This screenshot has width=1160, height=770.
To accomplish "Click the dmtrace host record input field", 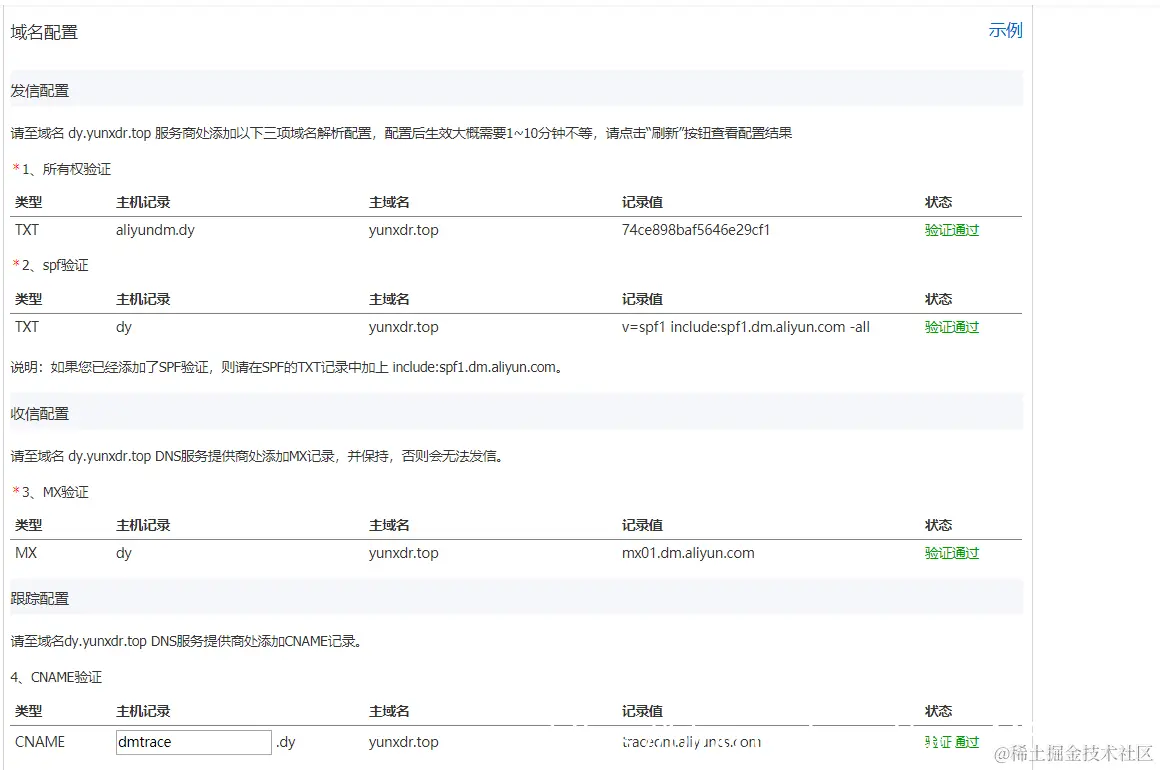I will (194, 742).
